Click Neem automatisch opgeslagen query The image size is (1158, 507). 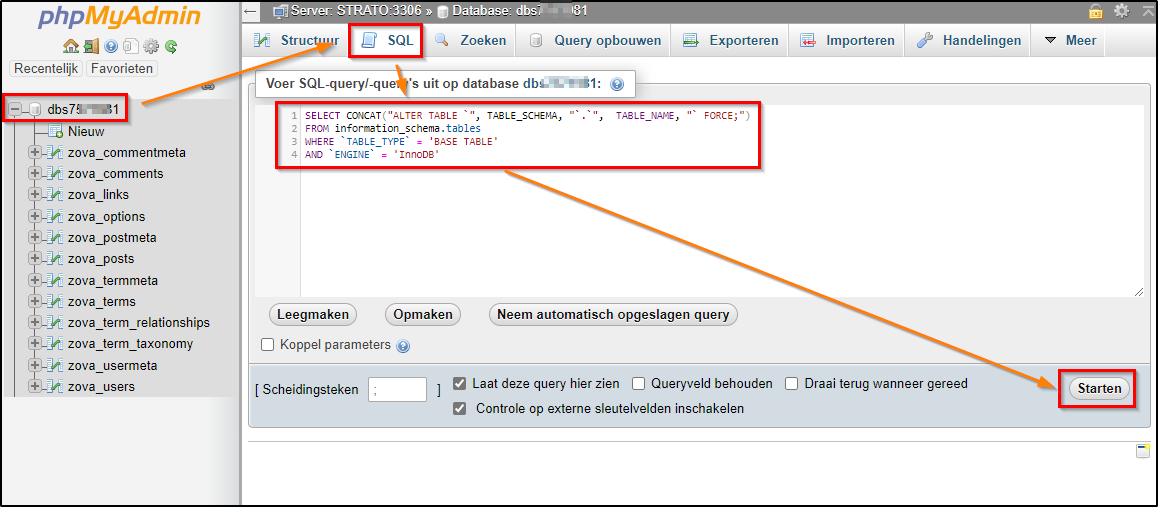613,314
